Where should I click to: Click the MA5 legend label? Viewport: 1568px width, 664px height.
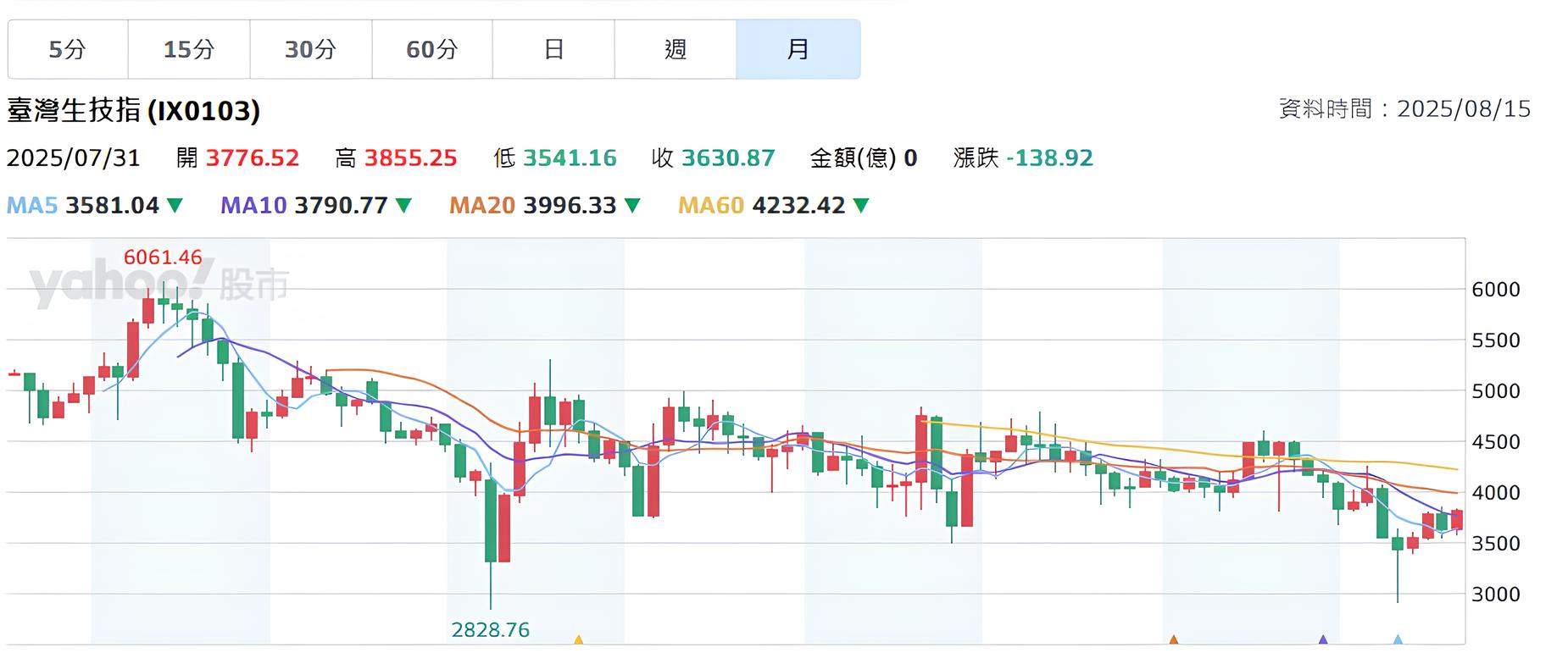pos(32,205)
